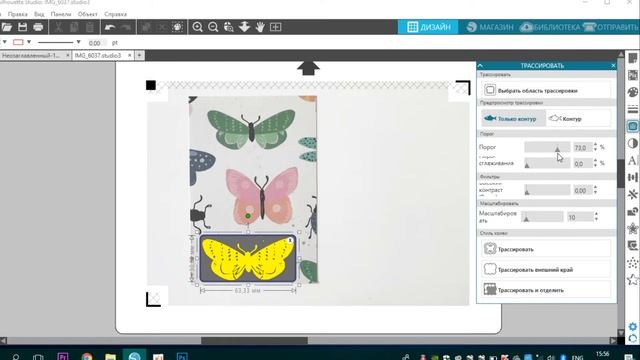This screenshot has width=640, height=360.
Task: Open the half-circle image effects icon
Action: click(x=633, y=143)
